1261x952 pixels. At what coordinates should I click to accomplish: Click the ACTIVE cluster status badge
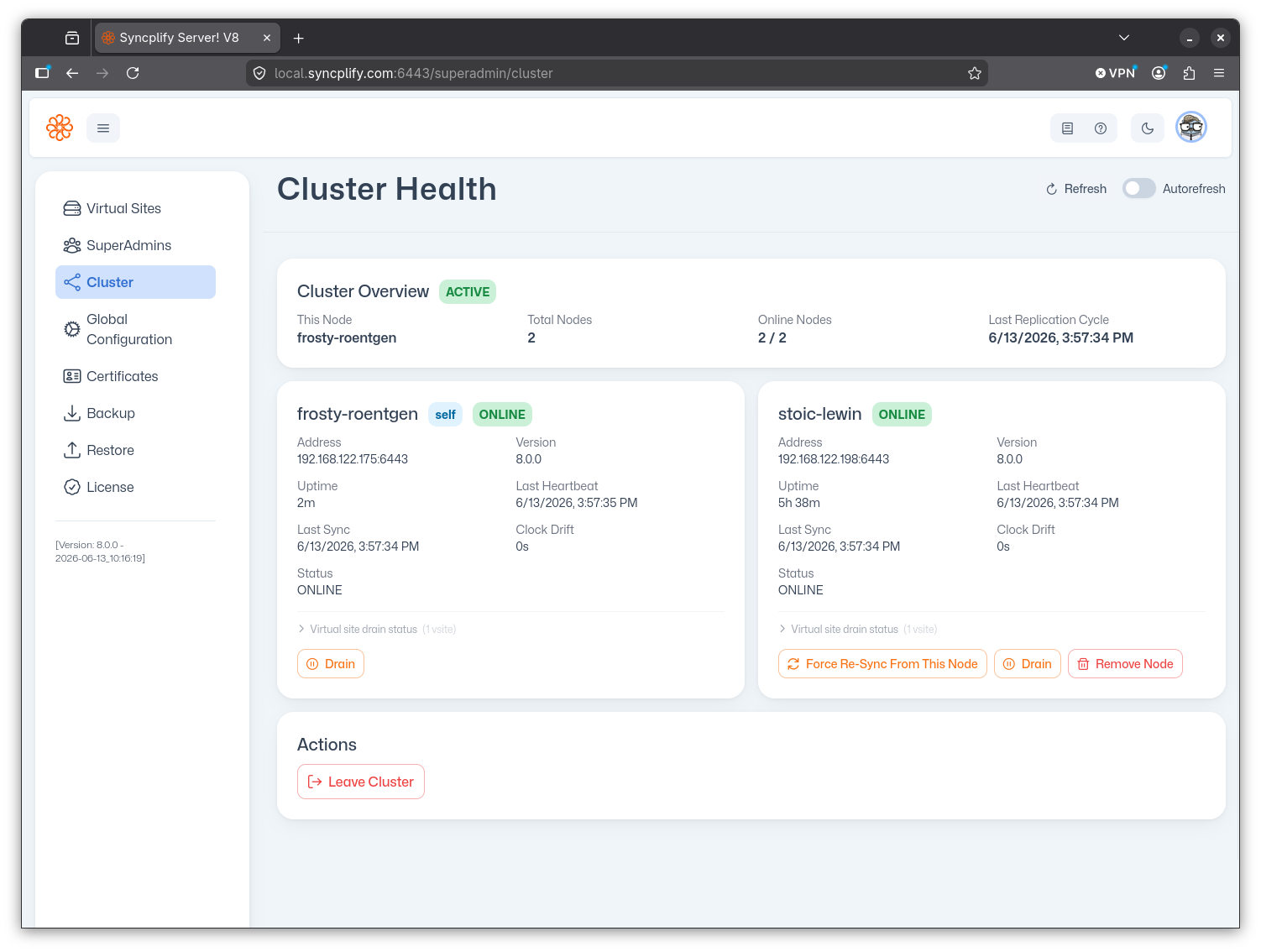tap(468, 292)
